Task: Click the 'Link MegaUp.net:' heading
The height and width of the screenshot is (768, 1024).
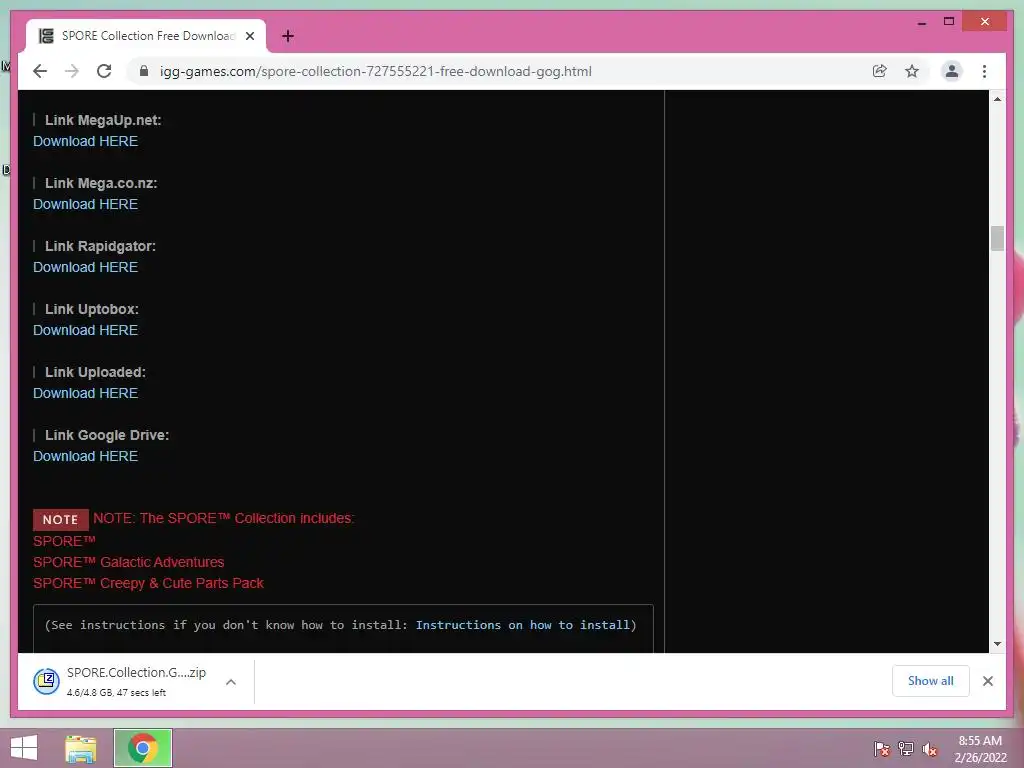Action: [103, 120]
